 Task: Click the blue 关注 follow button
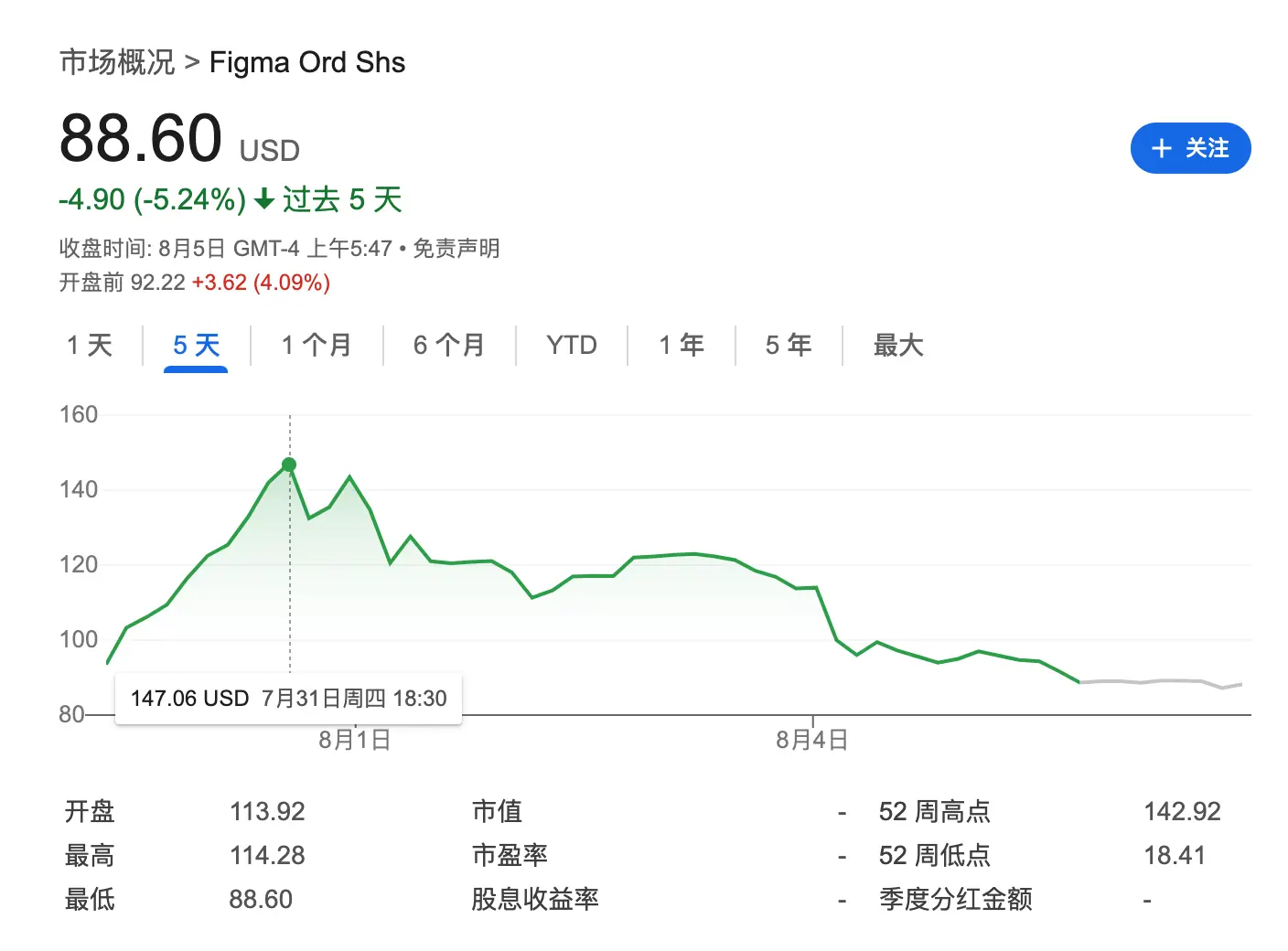[1189, 148]
